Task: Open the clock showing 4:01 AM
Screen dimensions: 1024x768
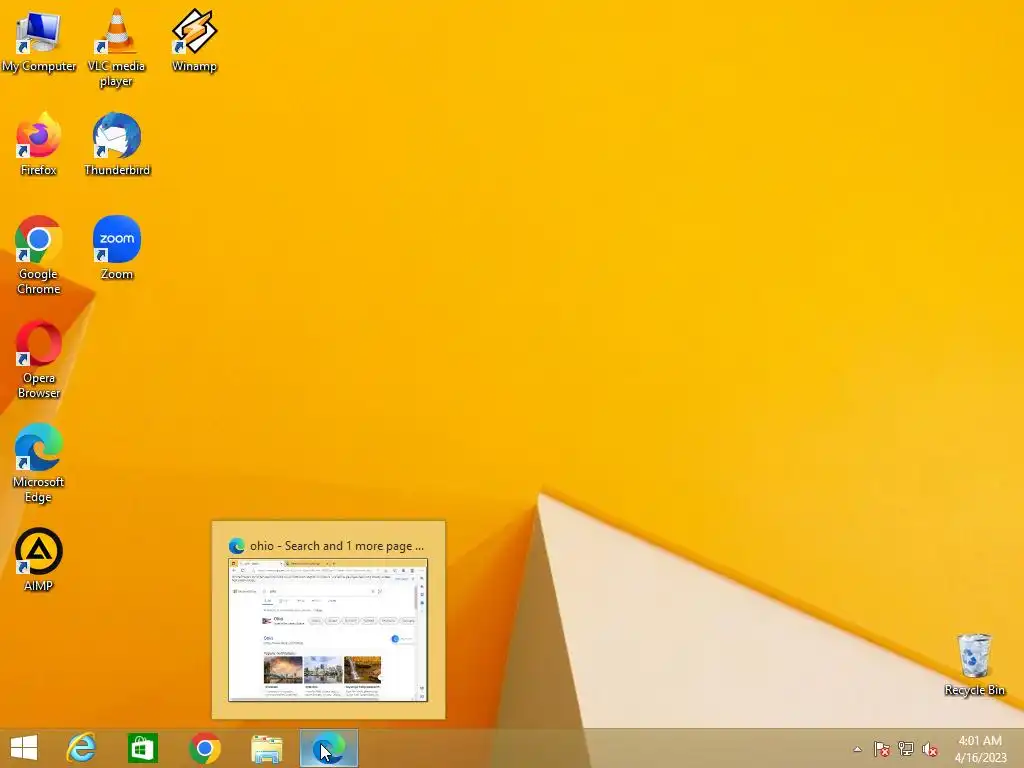Action: pos(980,749)
